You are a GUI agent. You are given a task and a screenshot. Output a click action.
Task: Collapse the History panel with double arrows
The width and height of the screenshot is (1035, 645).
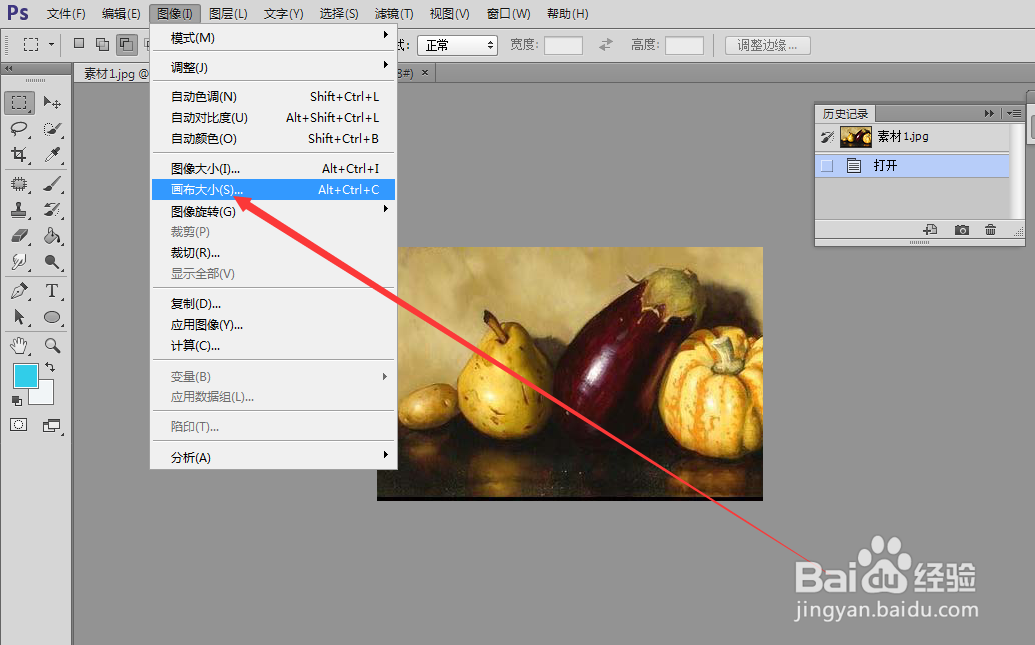tap(989, 114)
